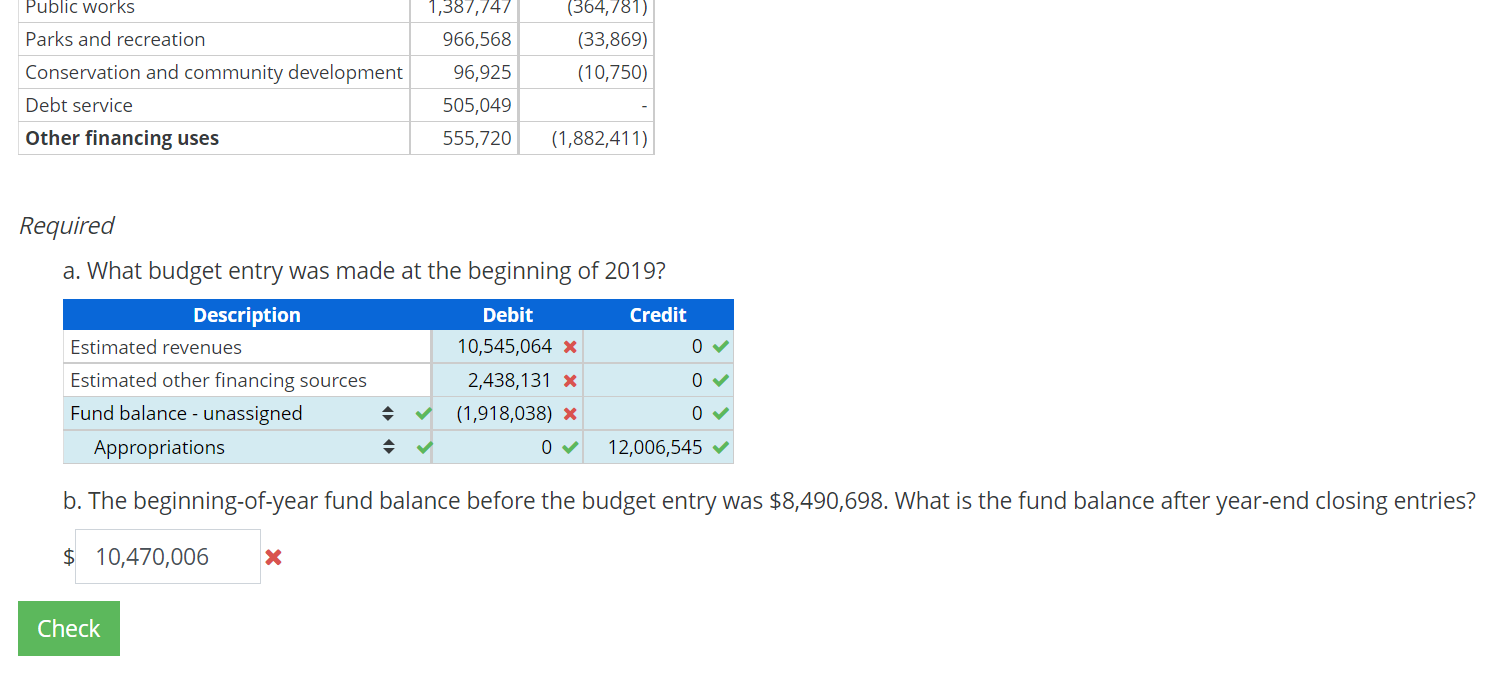Viewport: 1511px width, 696px height.
Task: Click the Debit column header
Action: [x=507, y=314]
